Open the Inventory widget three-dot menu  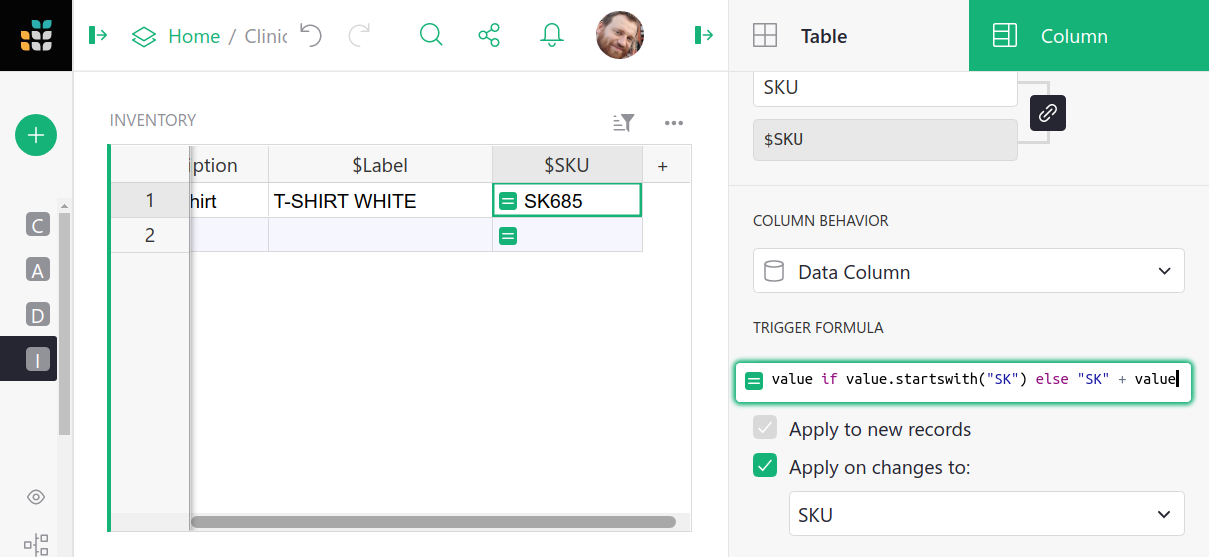(674, 123)
